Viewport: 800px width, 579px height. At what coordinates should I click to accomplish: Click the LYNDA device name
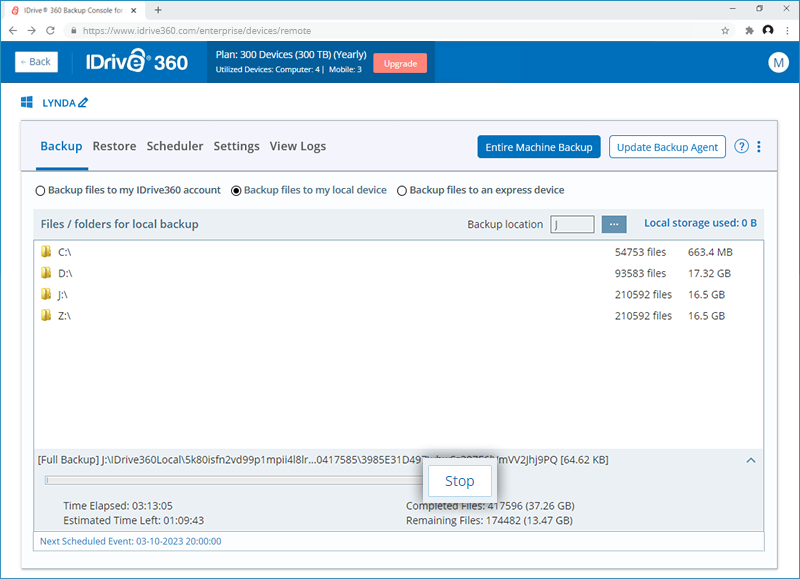click(x=59, y=103)
